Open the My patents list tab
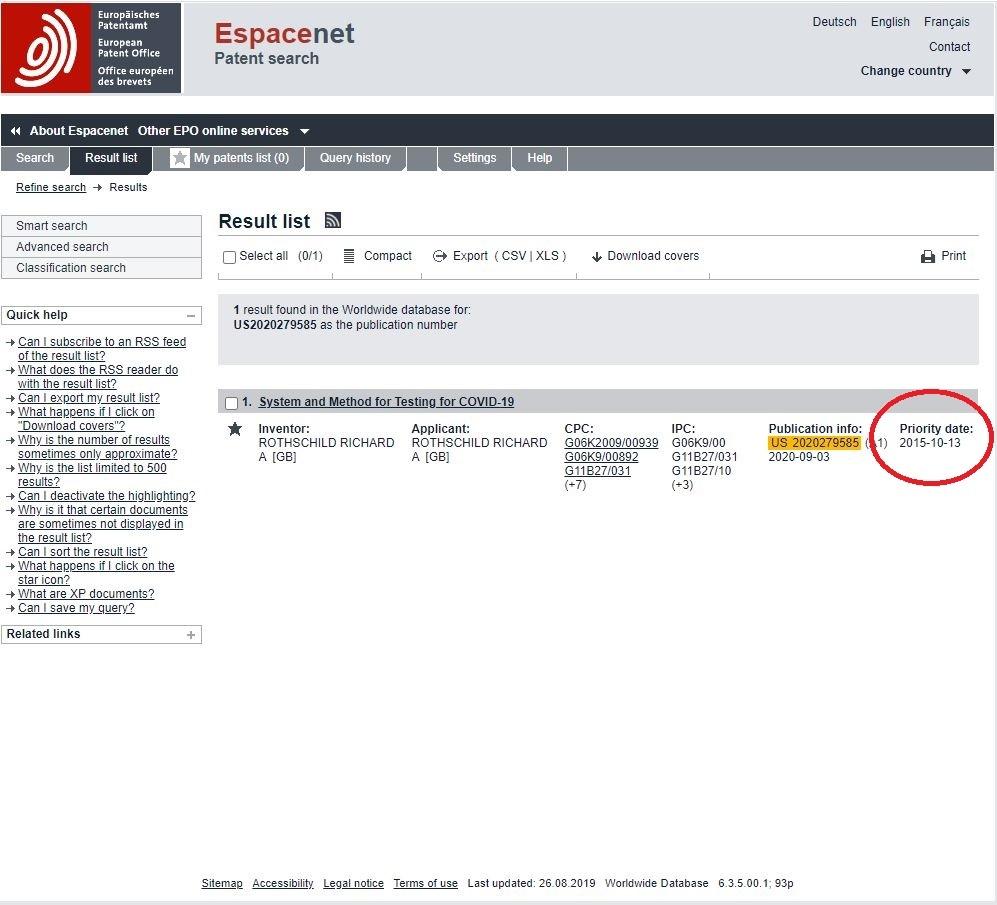This screenshot has height=905, width=997. [230, 158]
